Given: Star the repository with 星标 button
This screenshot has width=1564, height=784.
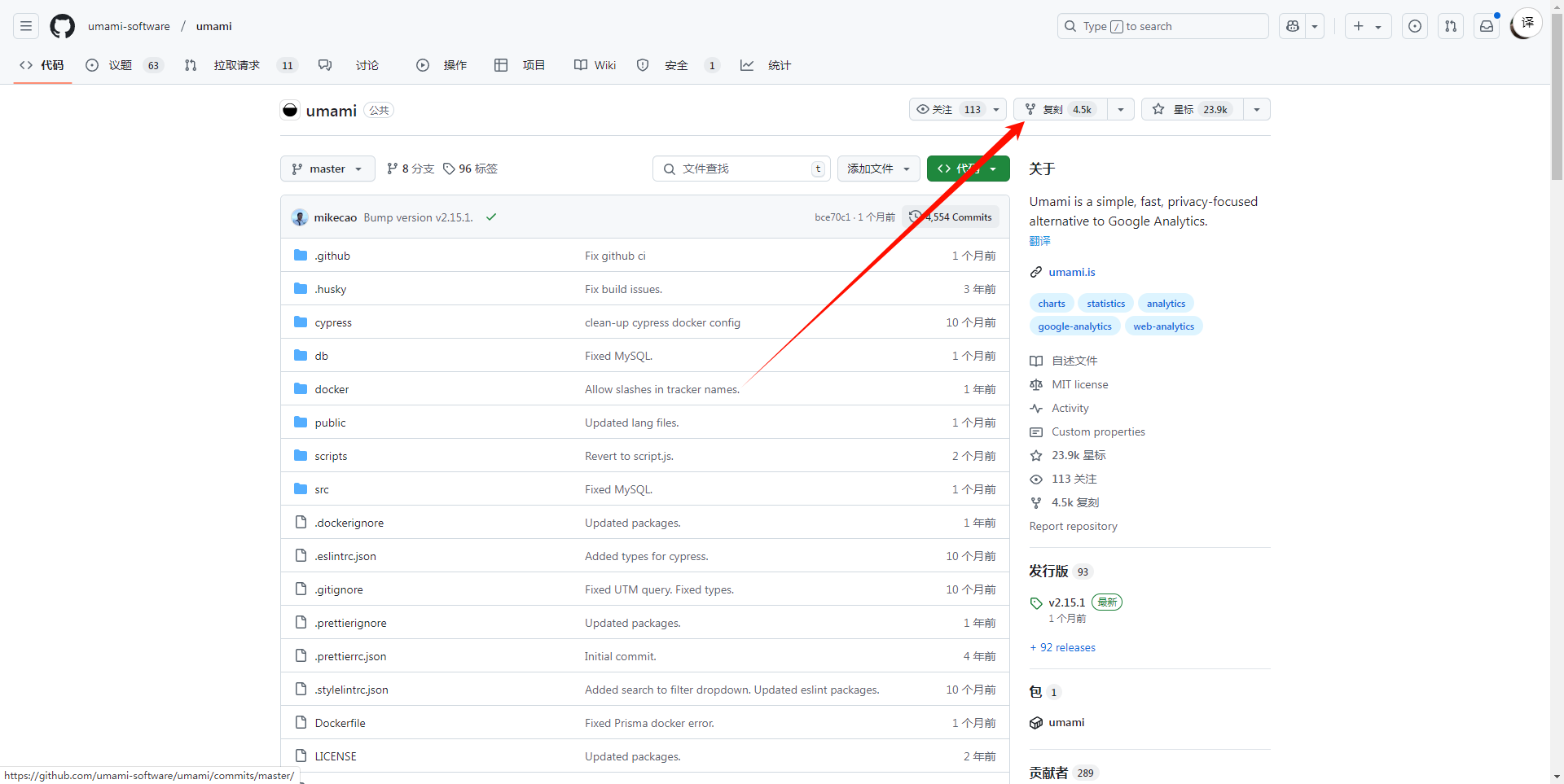Looking at the screenshot, I should (1193, 109).
